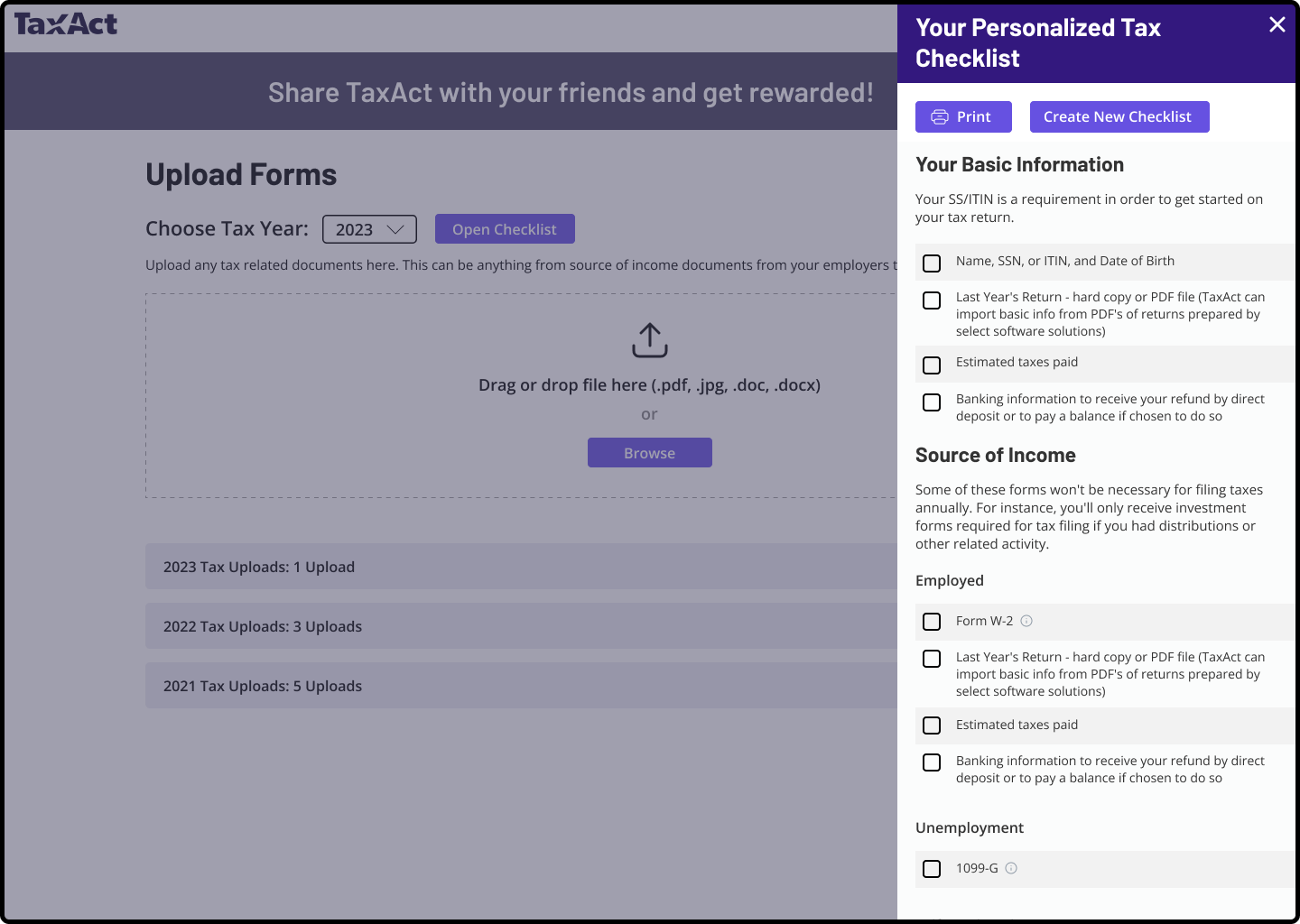Check Name, SSN, or ITIN, and Date of Birth
The height and width of the screenshot is (924, 1300).
tap(932, 263)
